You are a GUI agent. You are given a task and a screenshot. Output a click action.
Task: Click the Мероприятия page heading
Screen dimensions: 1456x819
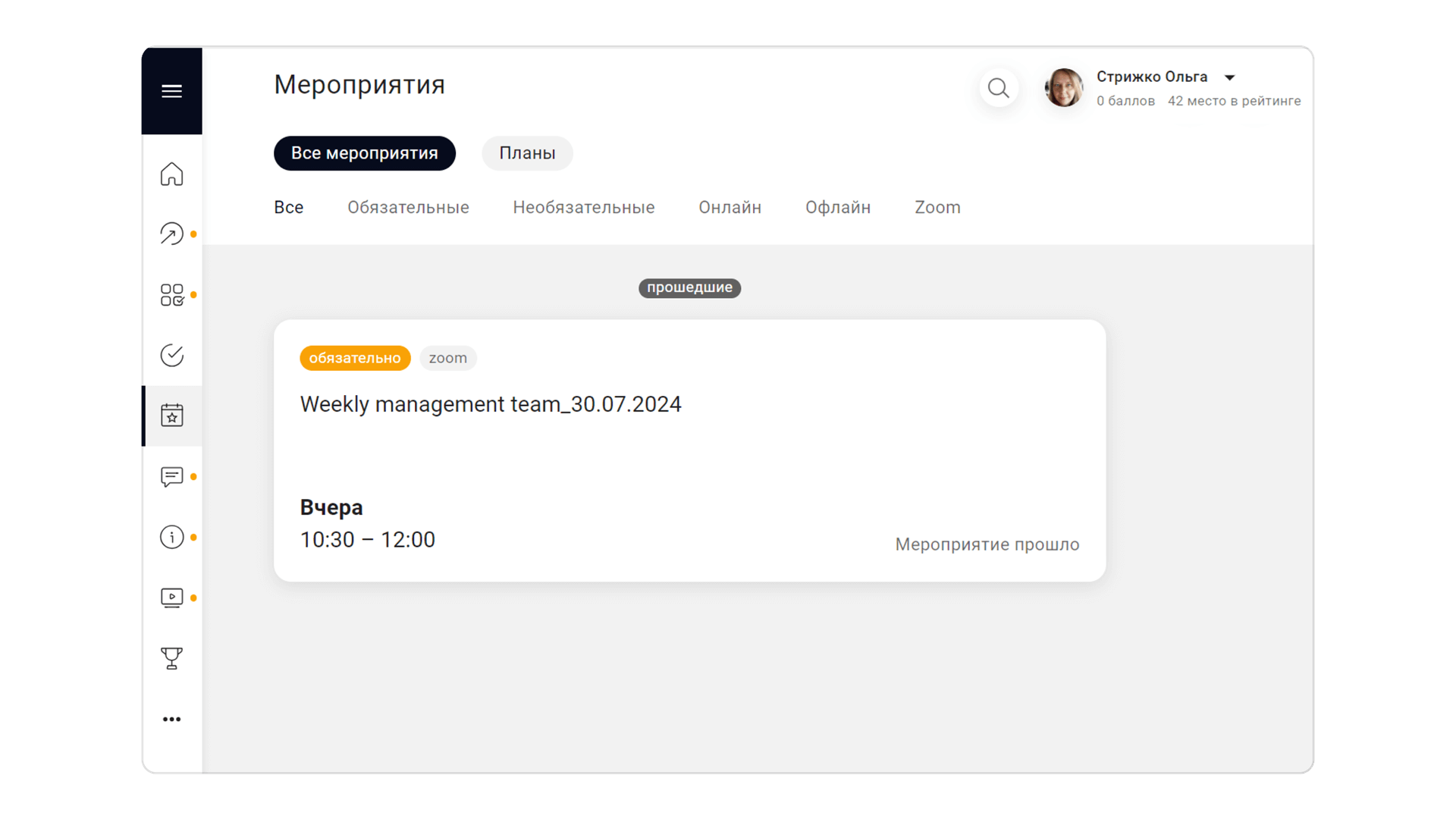359,85
